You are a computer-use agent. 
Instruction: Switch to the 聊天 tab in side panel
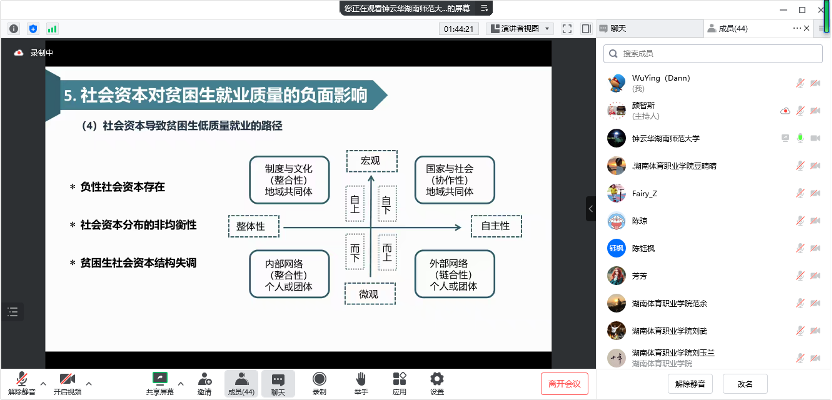click(x=649, y=29)
